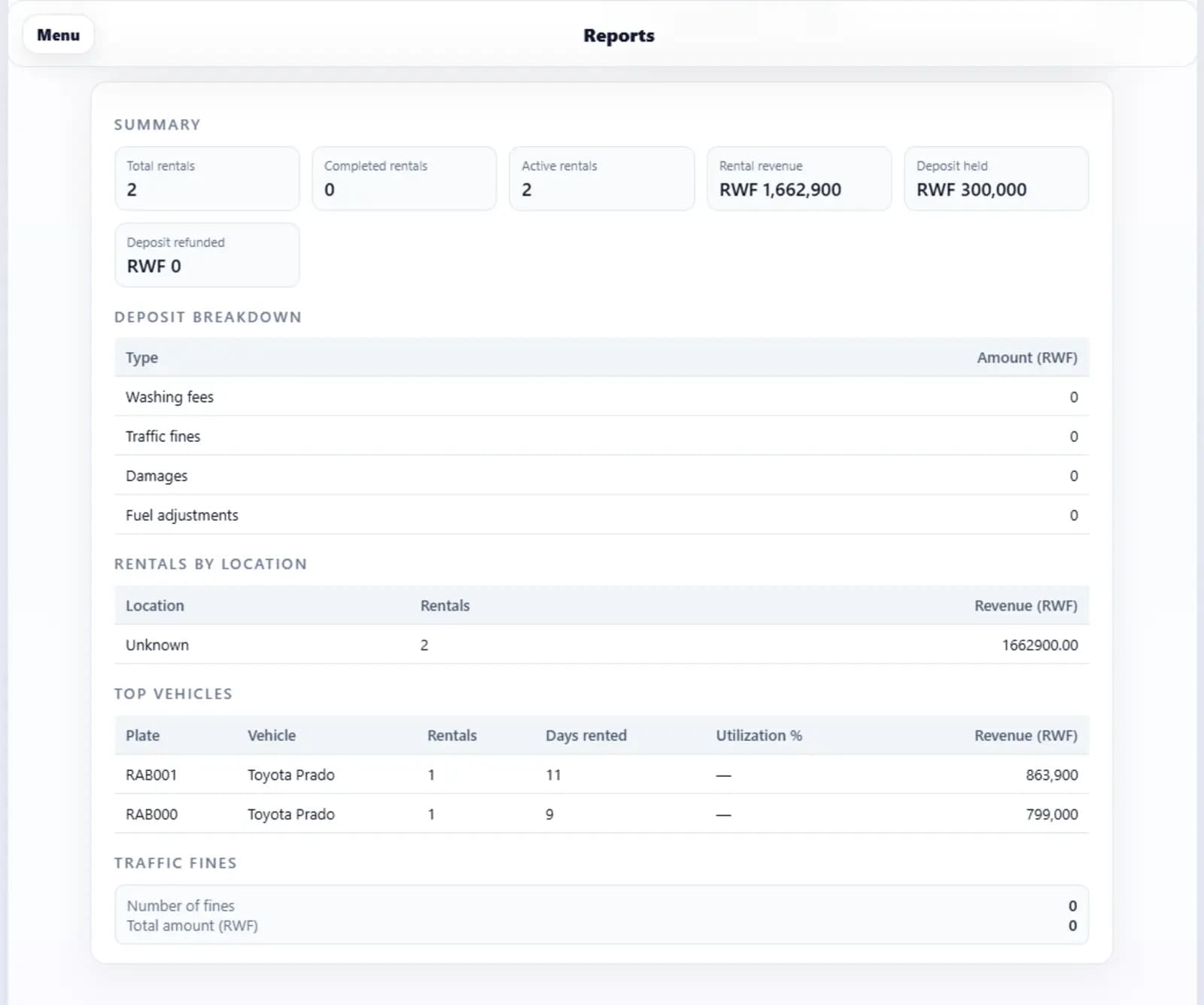This screenshot has height=1005, width=1204.
Task: Open the Menu button
Action: (x=58, y=35)
